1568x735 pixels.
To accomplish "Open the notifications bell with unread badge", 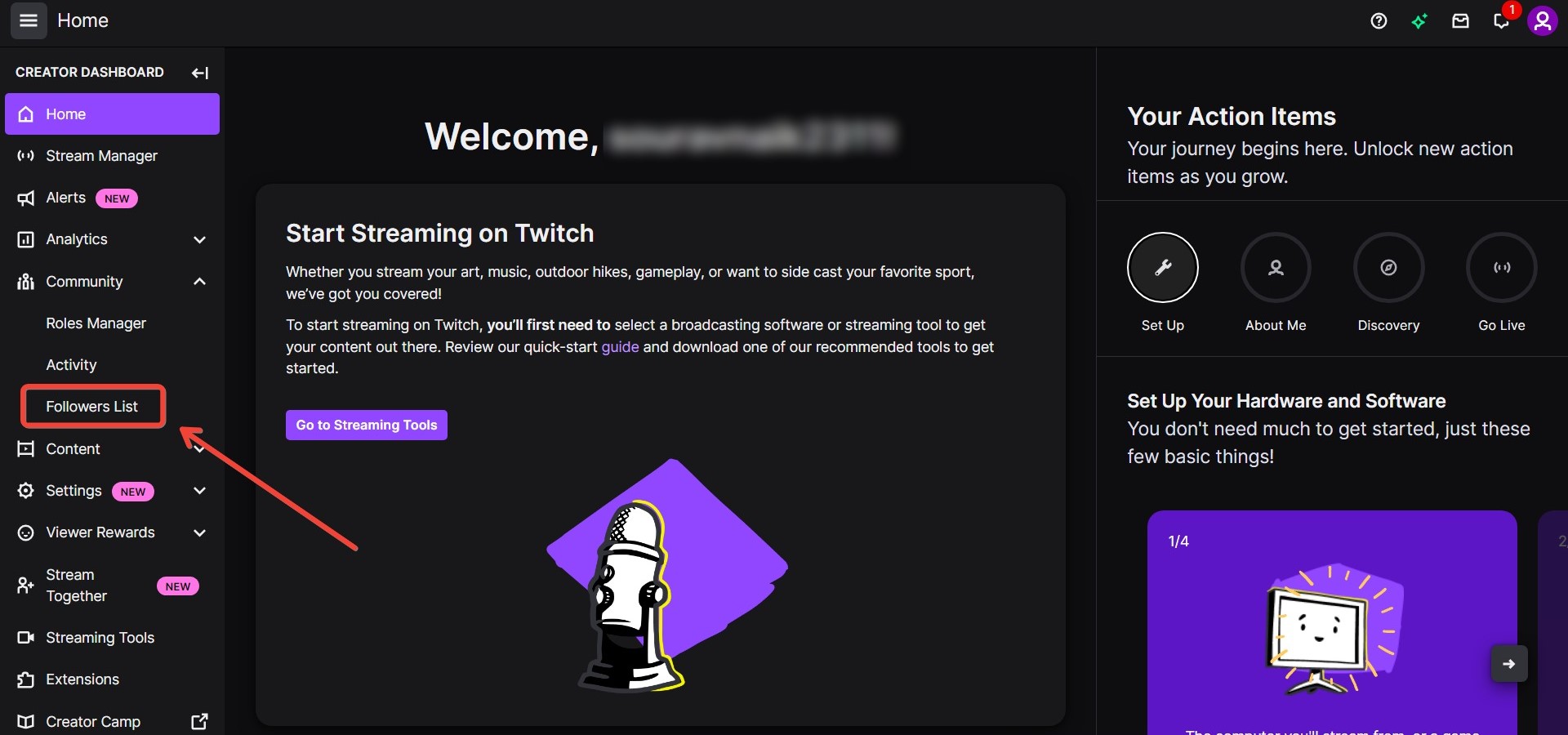I will 1502,21.
